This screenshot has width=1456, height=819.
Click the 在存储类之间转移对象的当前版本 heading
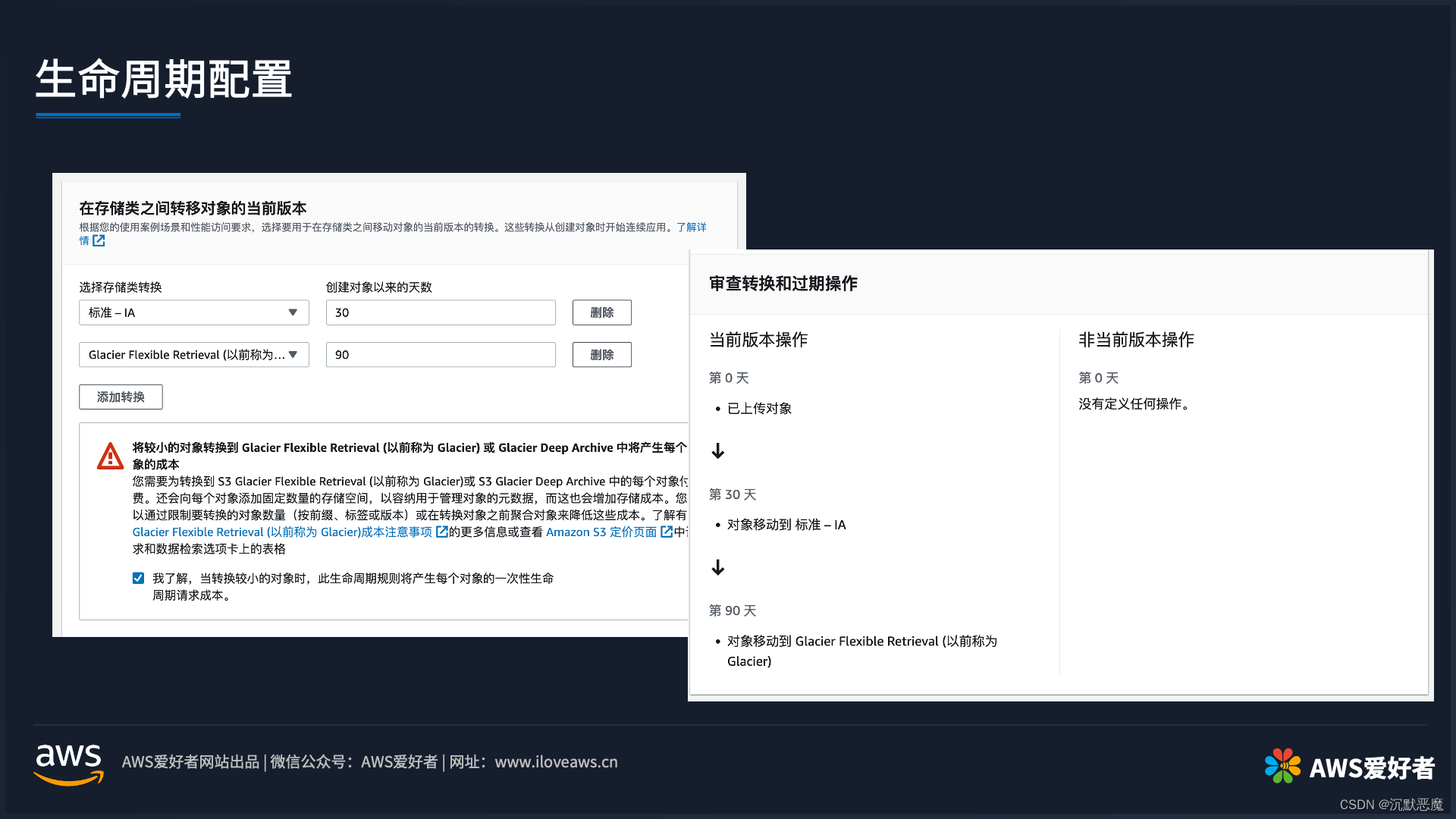(193, 208)
